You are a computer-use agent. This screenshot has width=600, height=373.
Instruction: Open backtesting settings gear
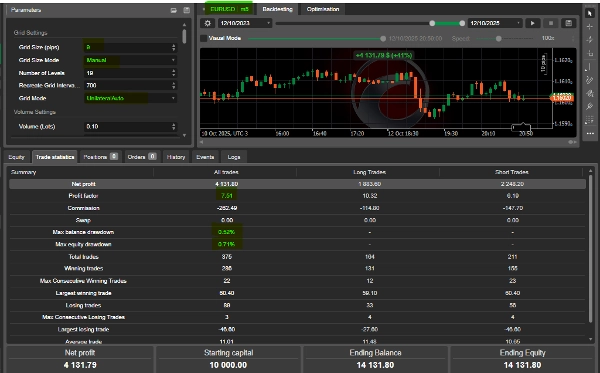pyautogui.click(x=207, y=23)
